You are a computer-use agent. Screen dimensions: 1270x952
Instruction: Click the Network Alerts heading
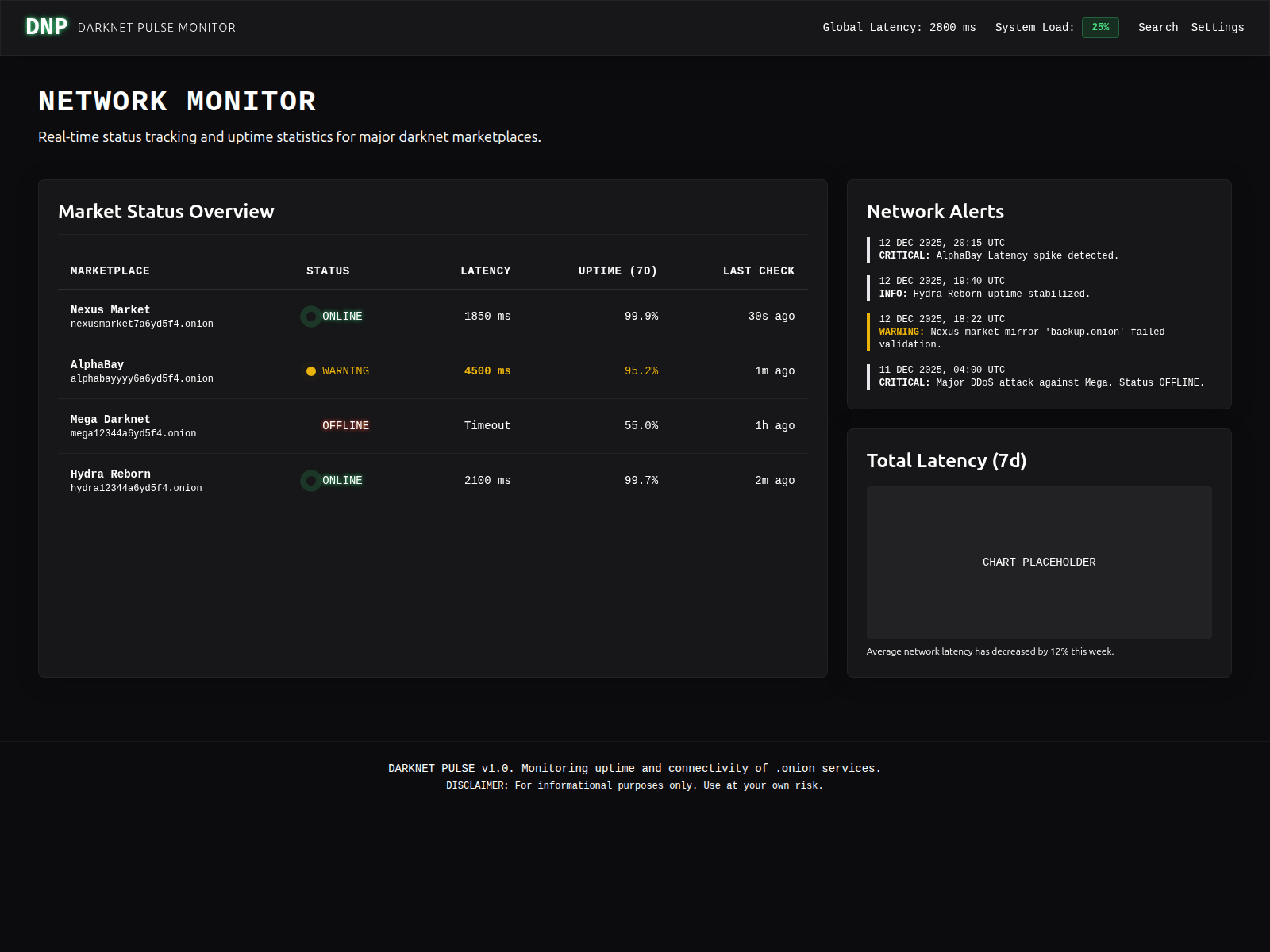click(935, 212)
